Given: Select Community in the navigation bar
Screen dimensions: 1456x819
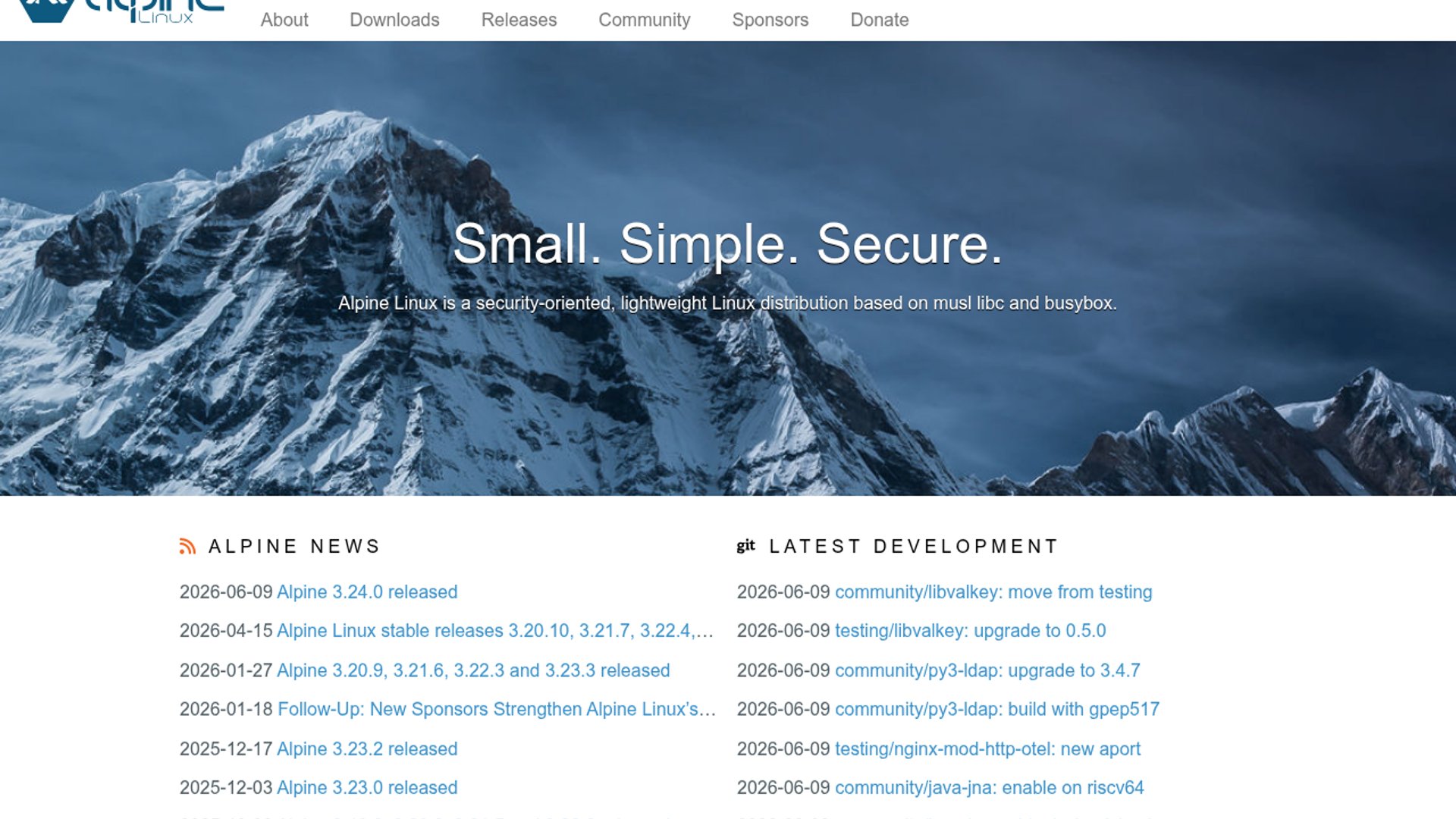Looking at the screenshot, I should [x=645, y=20].
